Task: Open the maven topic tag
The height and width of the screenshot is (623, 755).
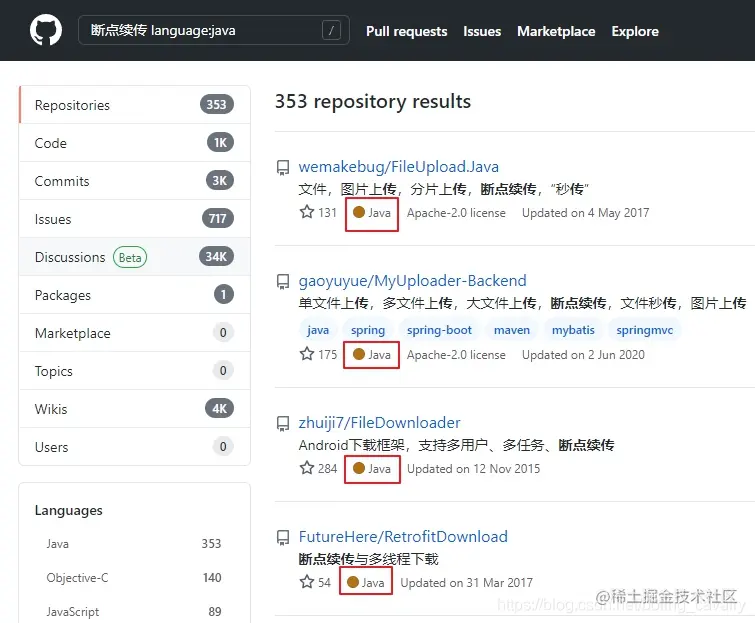Action: point(512,330)
